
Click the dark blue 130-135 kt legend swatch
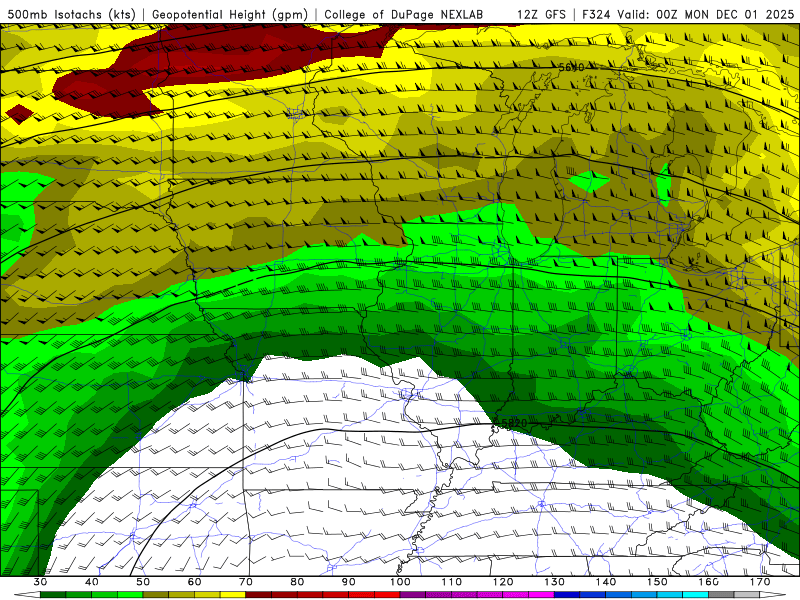pyautogui.click(x=567, y=595)
